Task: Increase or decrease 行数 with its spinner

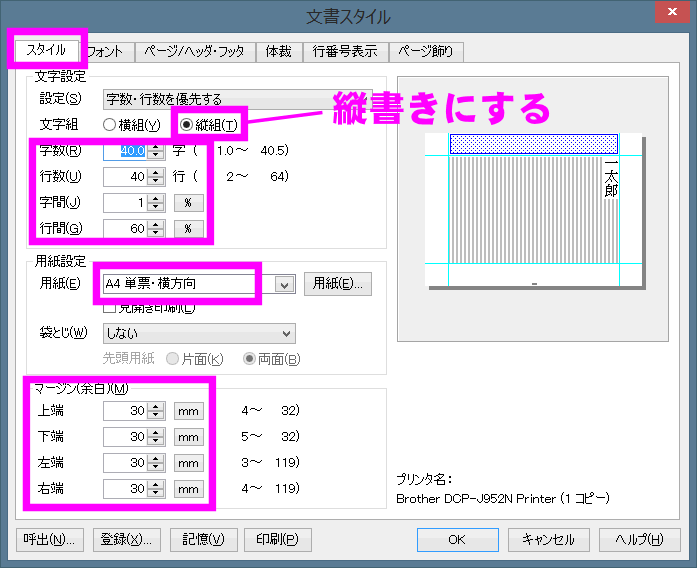Action: (155, 177)
